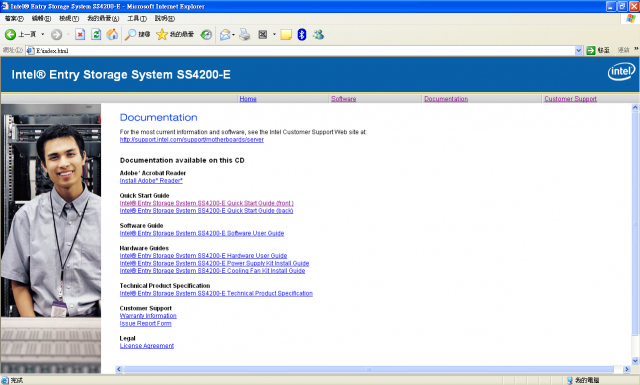This screenshot has width=640, height=385.
Task: Expand the Back button history dropdown arrow
Action: pos(42,35)
